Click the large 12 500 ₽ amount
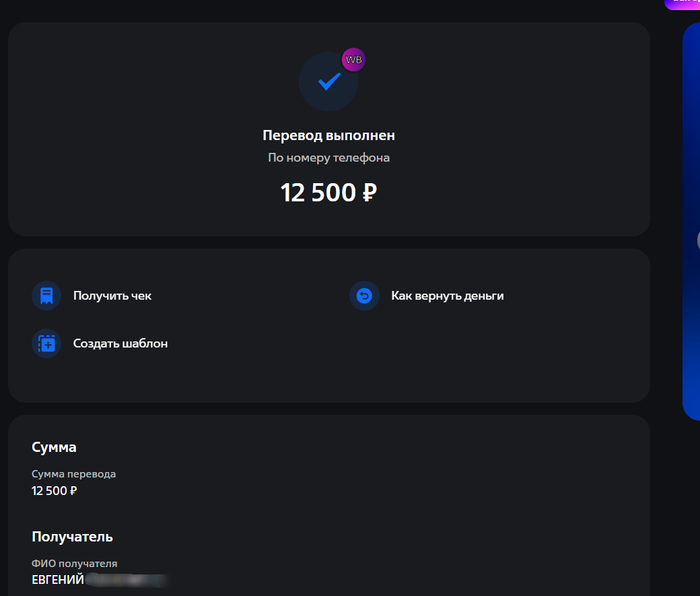The image size is (700, 596). (328, 193)
